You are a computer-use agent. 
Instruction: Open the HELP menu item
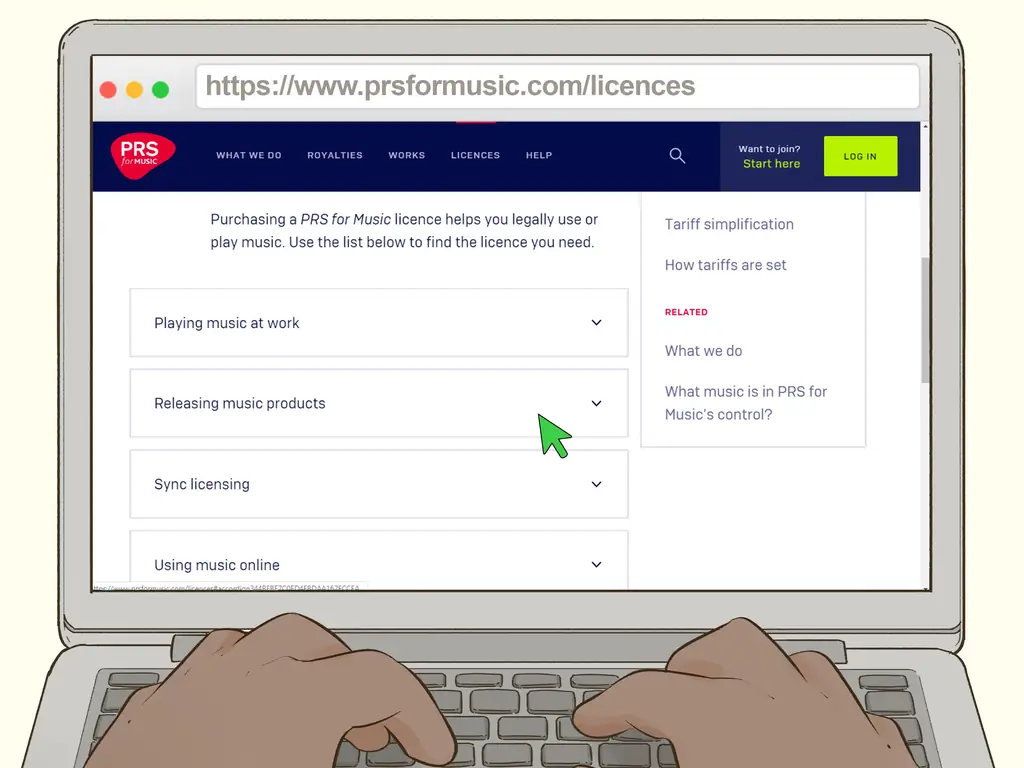tap(539, 155)
